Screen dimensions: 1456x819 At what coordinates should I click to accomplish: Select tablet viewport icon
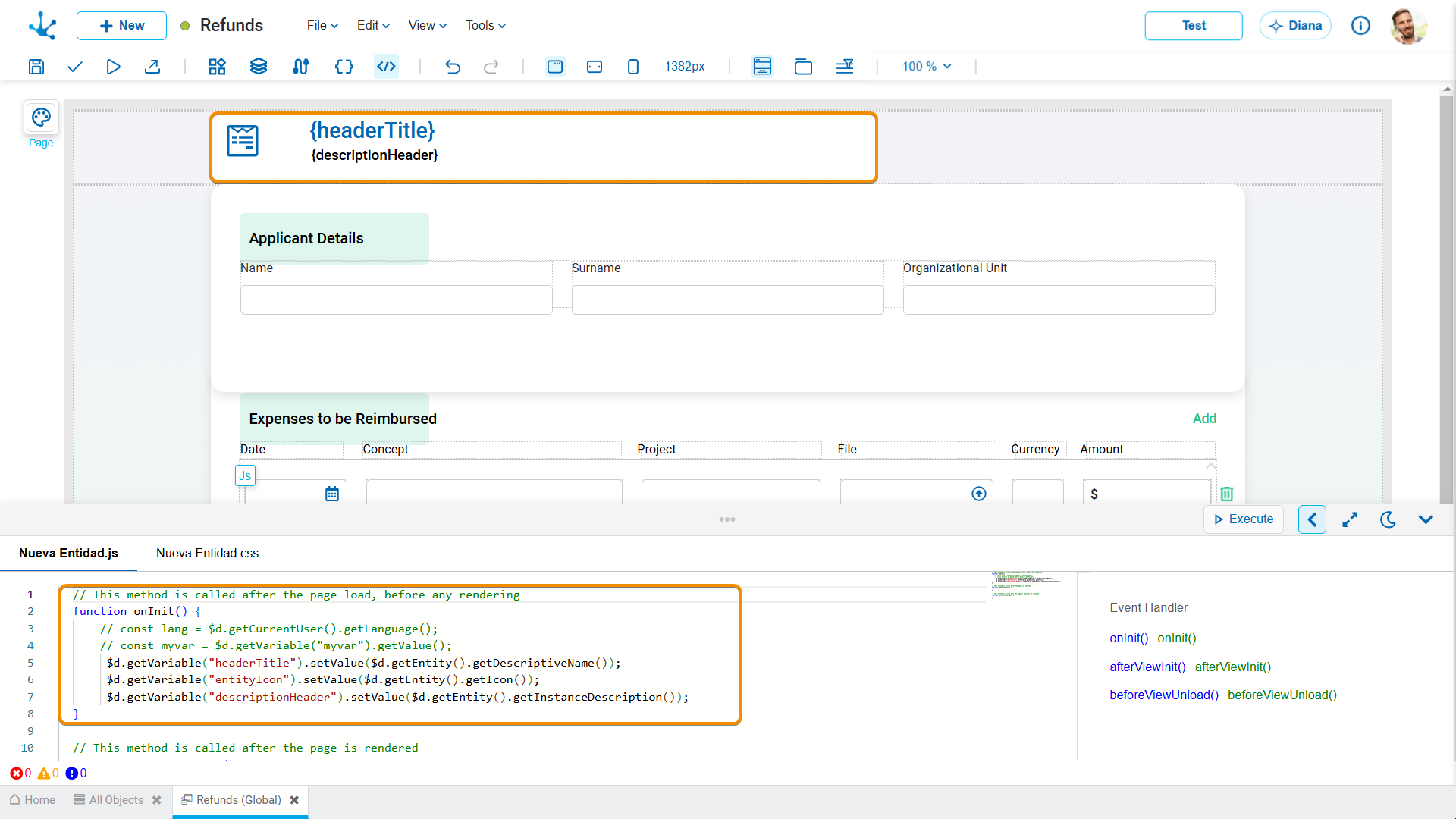[595, 67]
